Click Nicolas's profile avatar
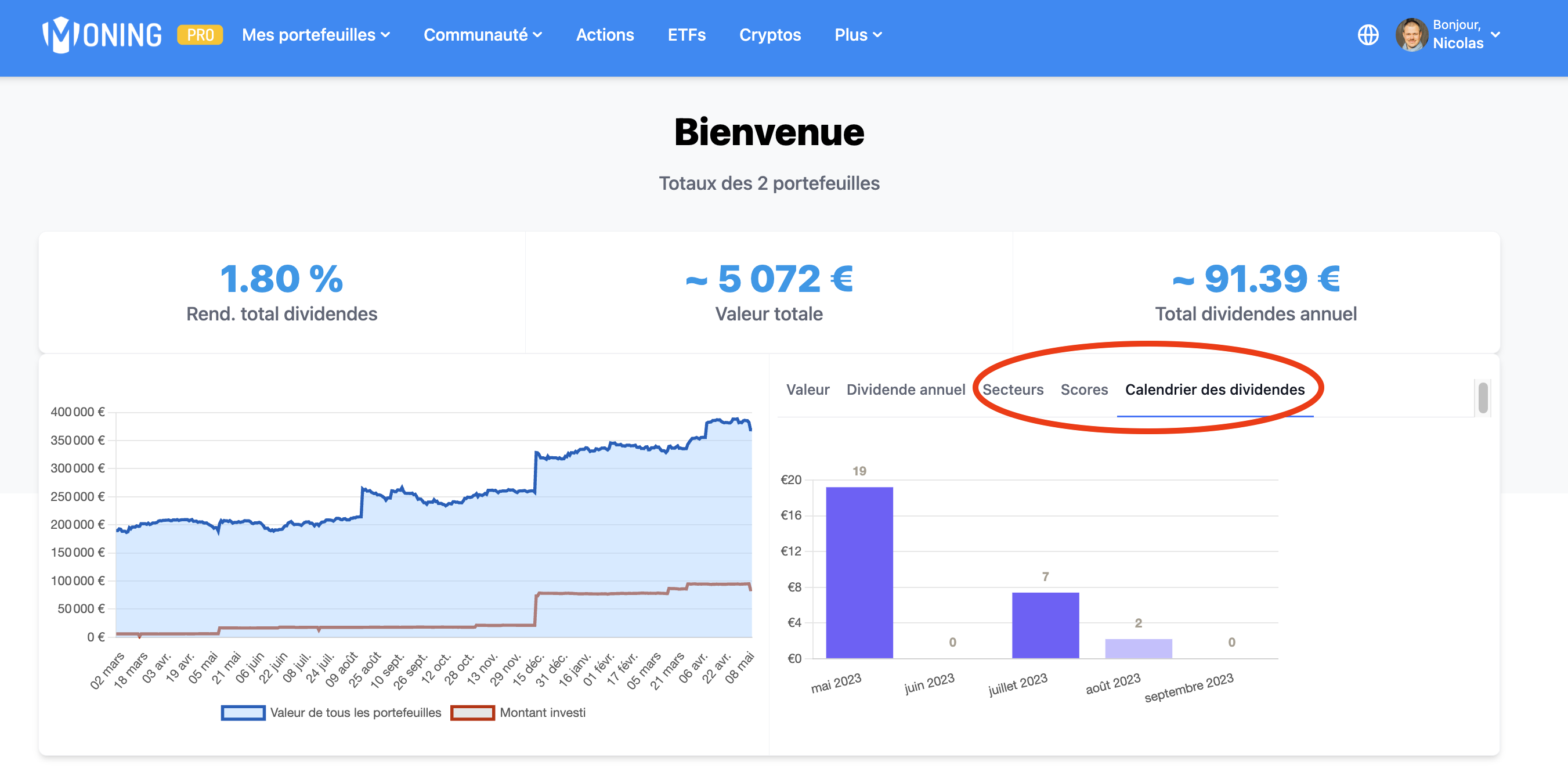 1411,35
